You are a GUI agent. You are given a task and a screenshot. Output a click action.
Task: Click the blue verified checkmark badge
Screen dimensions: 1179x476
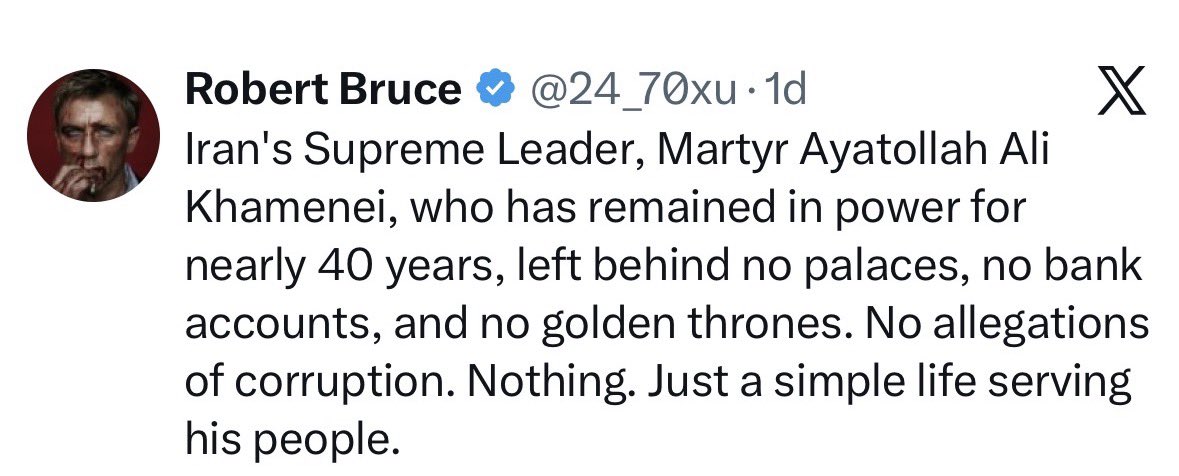click(x=496, y=89)
